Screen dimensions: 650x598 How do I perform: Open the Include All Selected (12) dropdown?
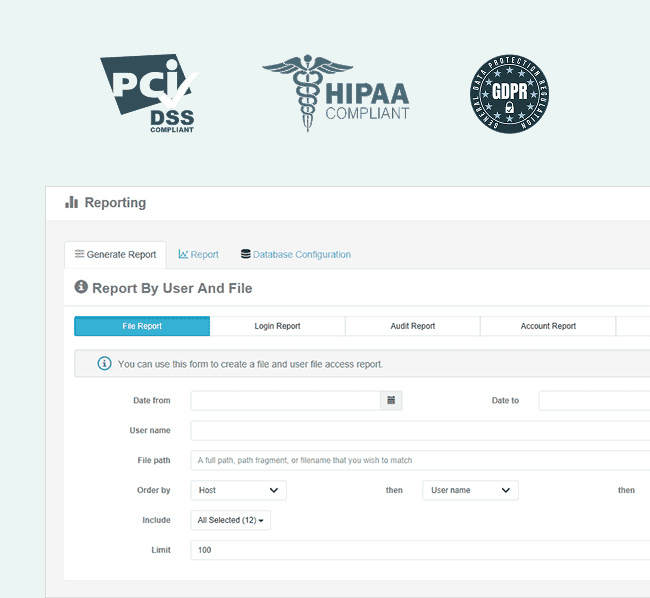pos(230,520)
